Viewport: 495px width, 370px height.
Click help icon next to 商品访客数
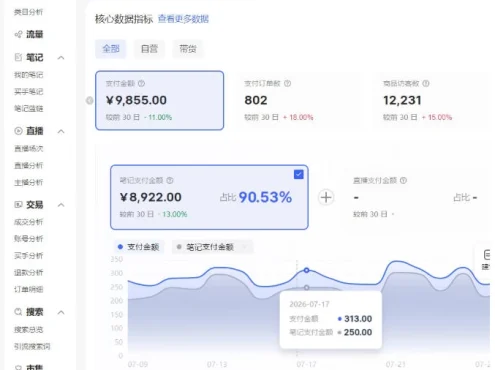pos(426,83)
